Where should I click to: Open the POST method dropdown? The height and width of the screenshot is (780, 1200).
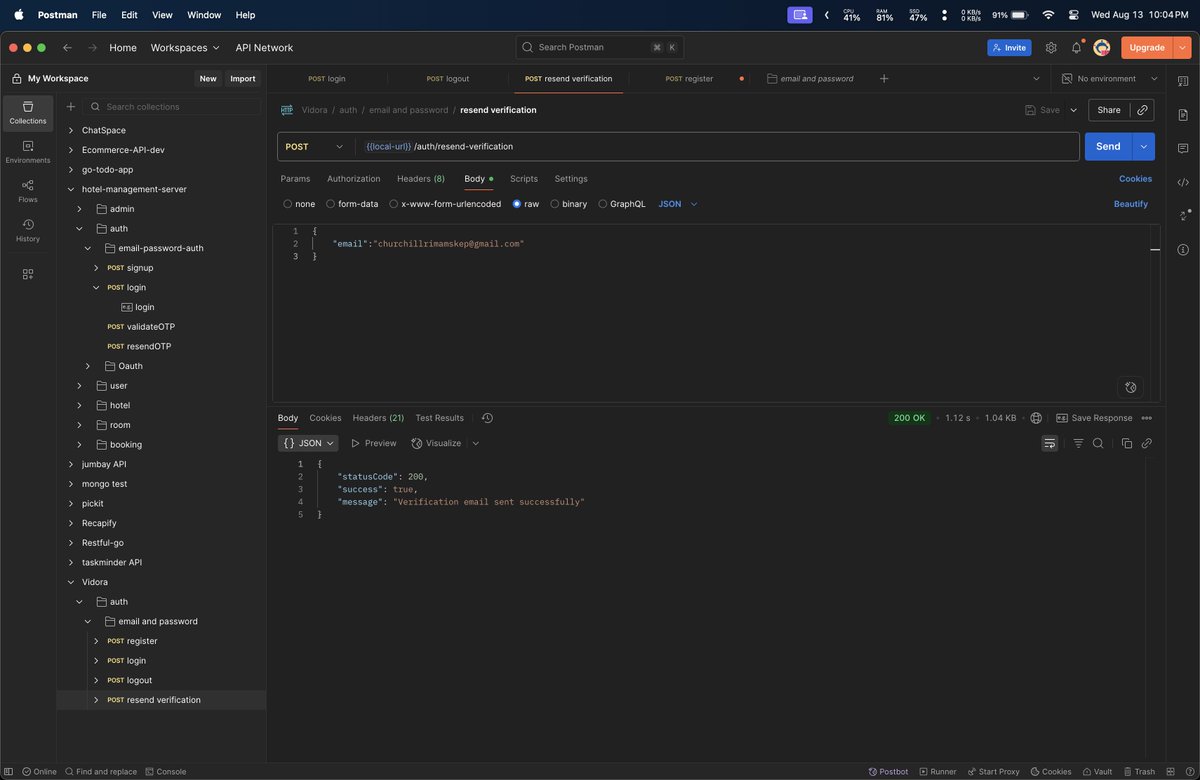point(314,146)
